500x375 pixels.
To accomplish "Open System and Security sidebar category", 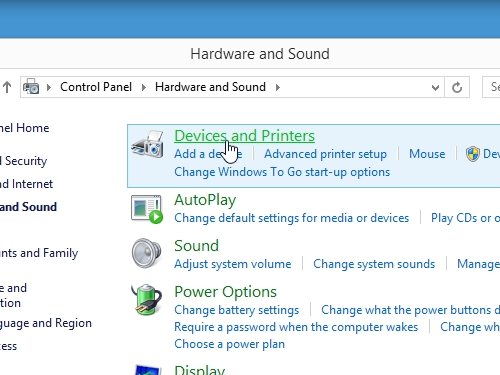I will (x=23, y=161).
